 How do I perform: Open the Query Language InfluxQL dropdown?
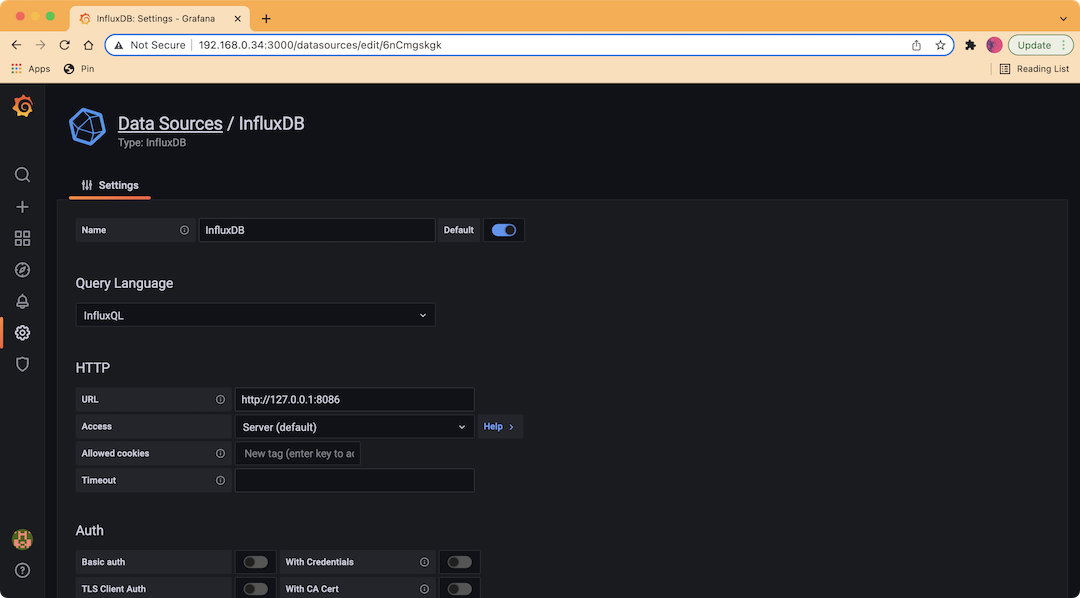pyautogui.click(x=256, y=315)
